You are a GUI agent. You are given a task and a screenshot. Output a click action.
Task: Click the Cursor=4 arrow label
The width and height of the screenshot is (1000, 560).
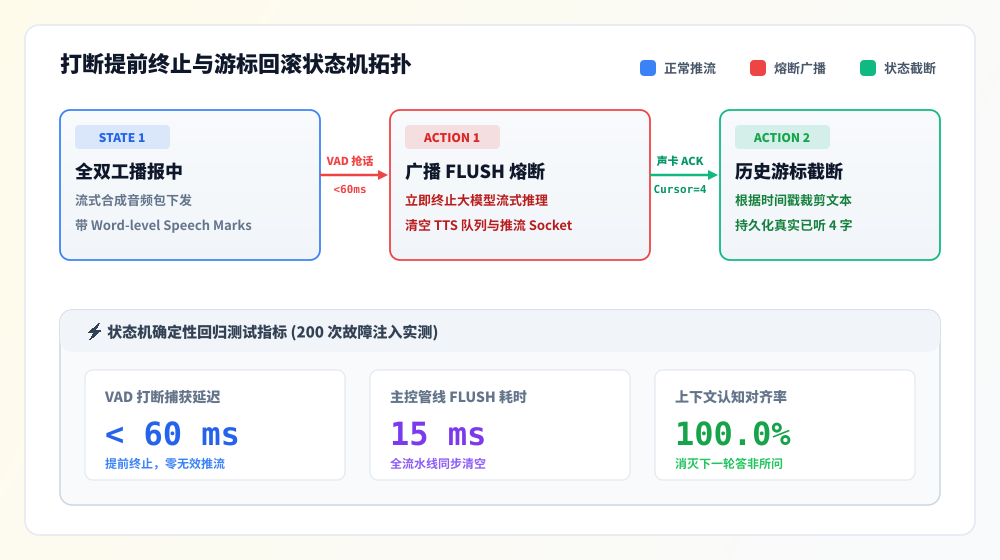click(680, 189)
